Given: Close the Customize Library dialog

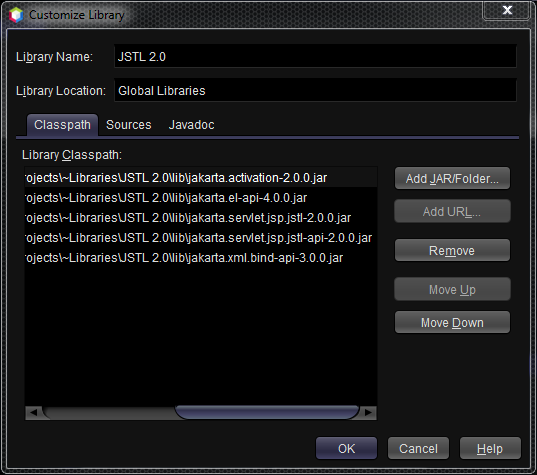Looking at the screenshot, I should 507,10.
